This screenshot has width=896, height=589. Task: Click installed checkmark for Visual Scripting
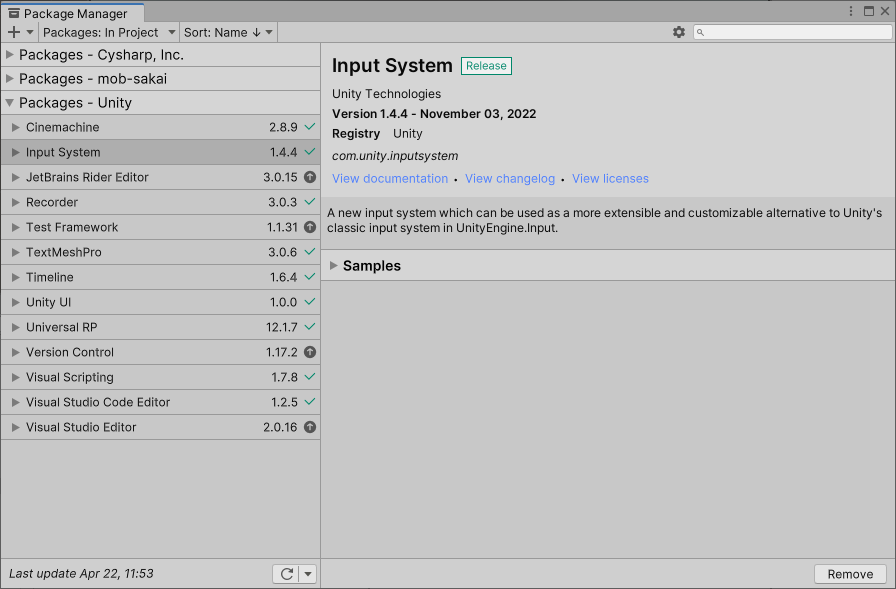click(310, 377)
